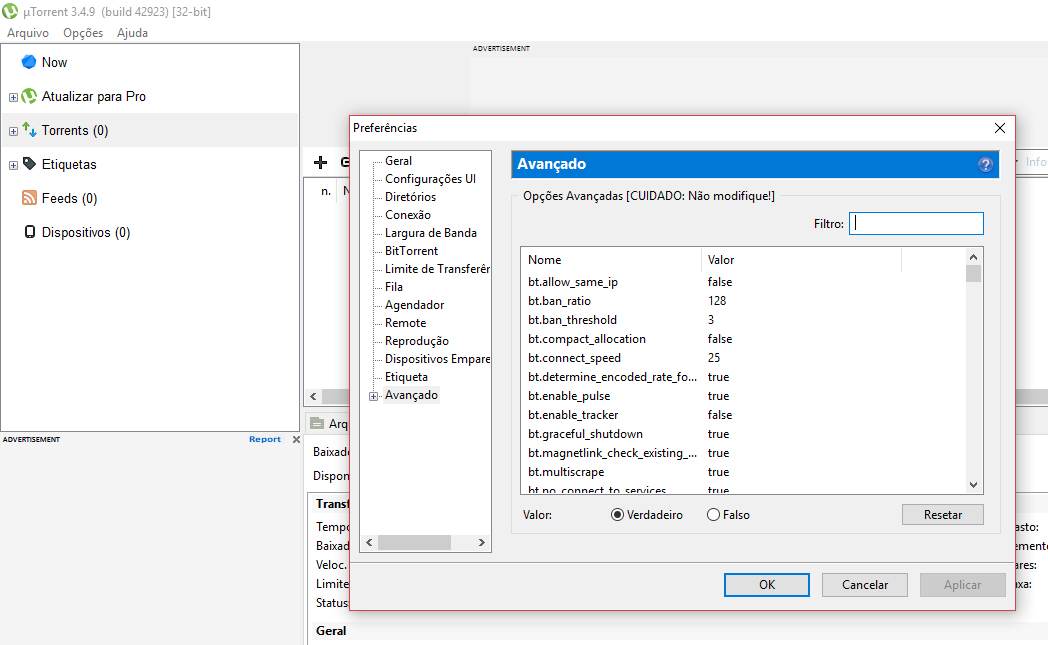Select Geral in the preferences tree

coord(398,161)
